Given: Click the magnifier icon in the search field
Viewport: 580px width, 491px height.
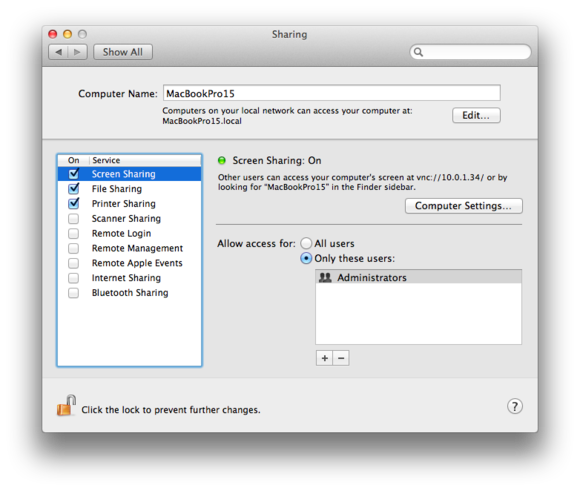Looking at the screenshot, I should tap(418, 52).
